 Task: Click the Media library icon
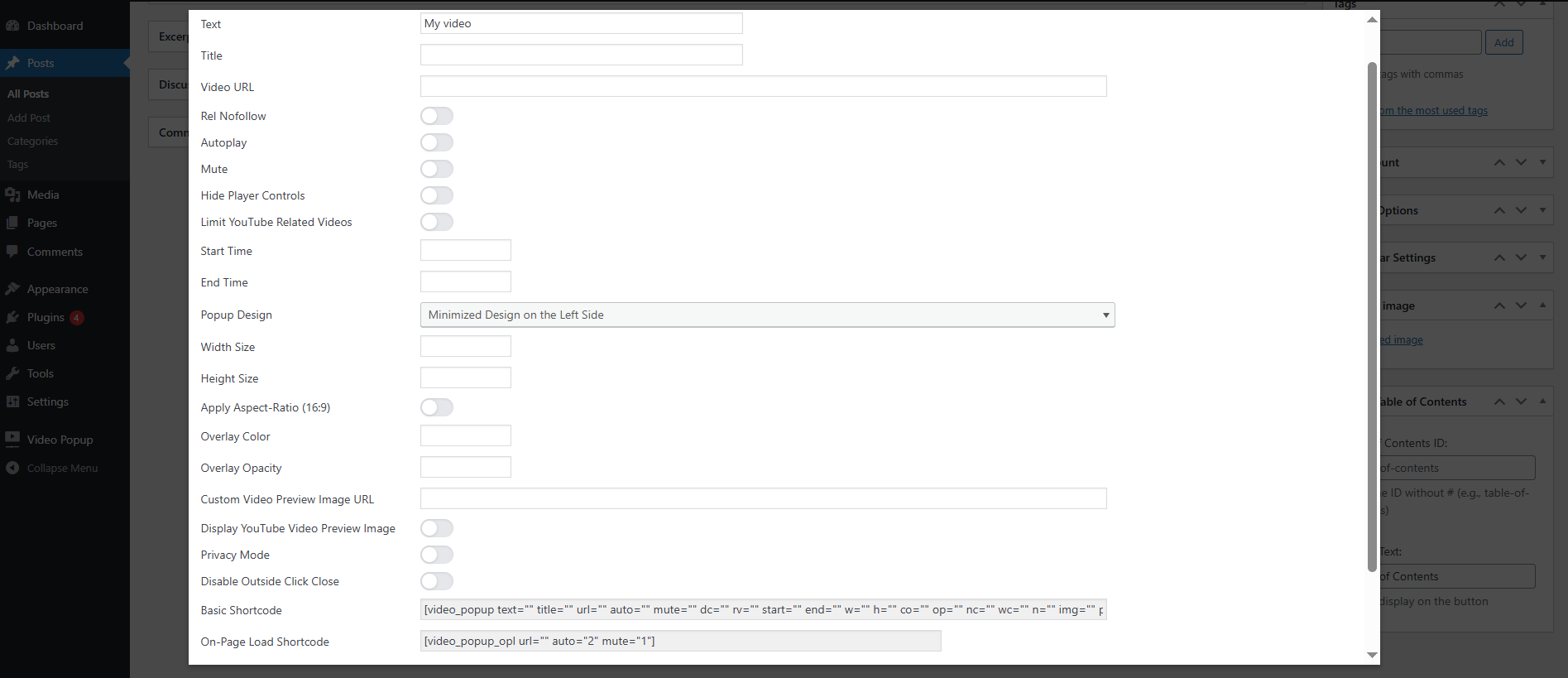pyautogui.click(x=12, y=195)
